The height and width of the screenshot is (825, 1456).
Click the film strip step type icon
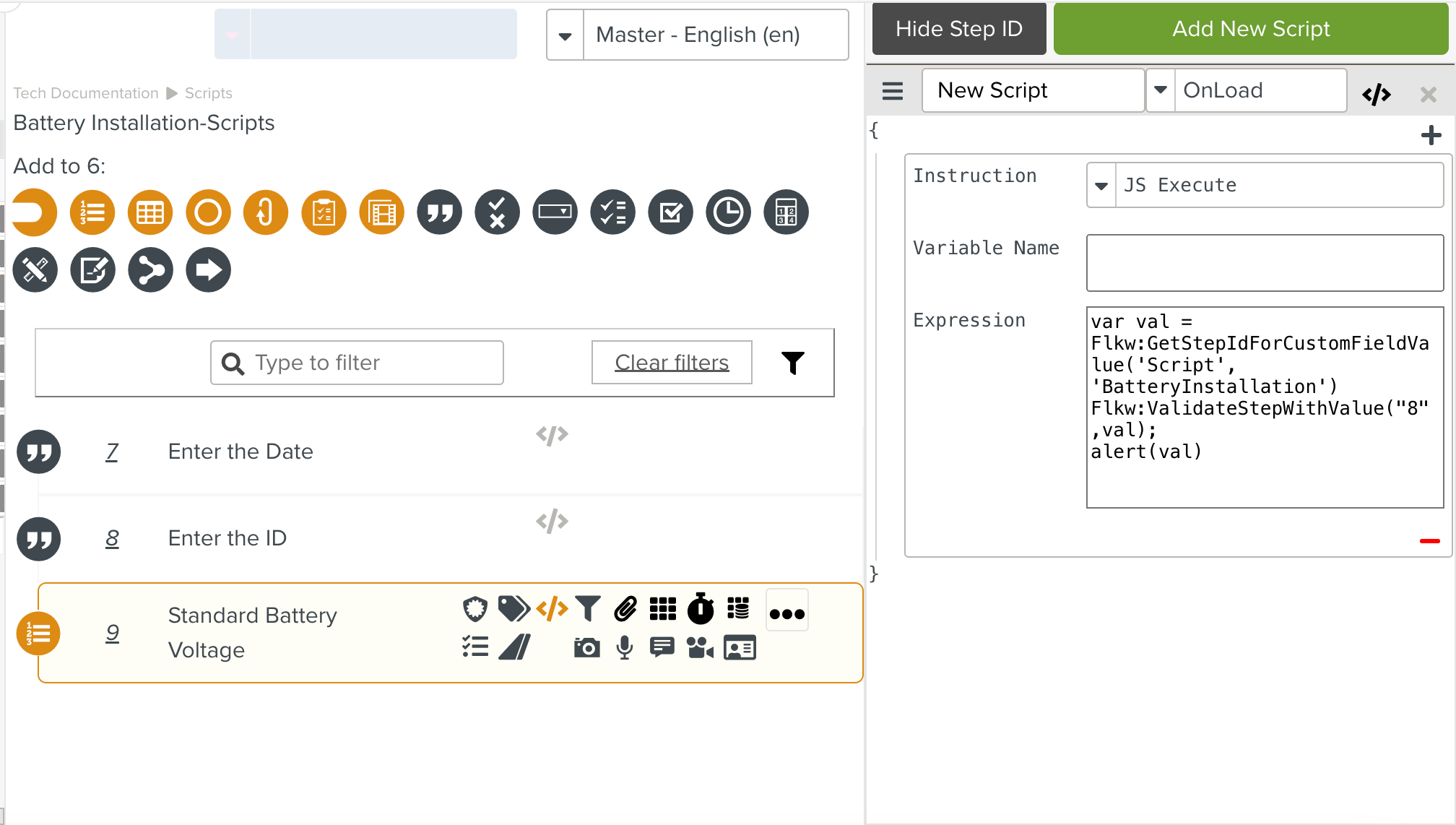(381, 212)
